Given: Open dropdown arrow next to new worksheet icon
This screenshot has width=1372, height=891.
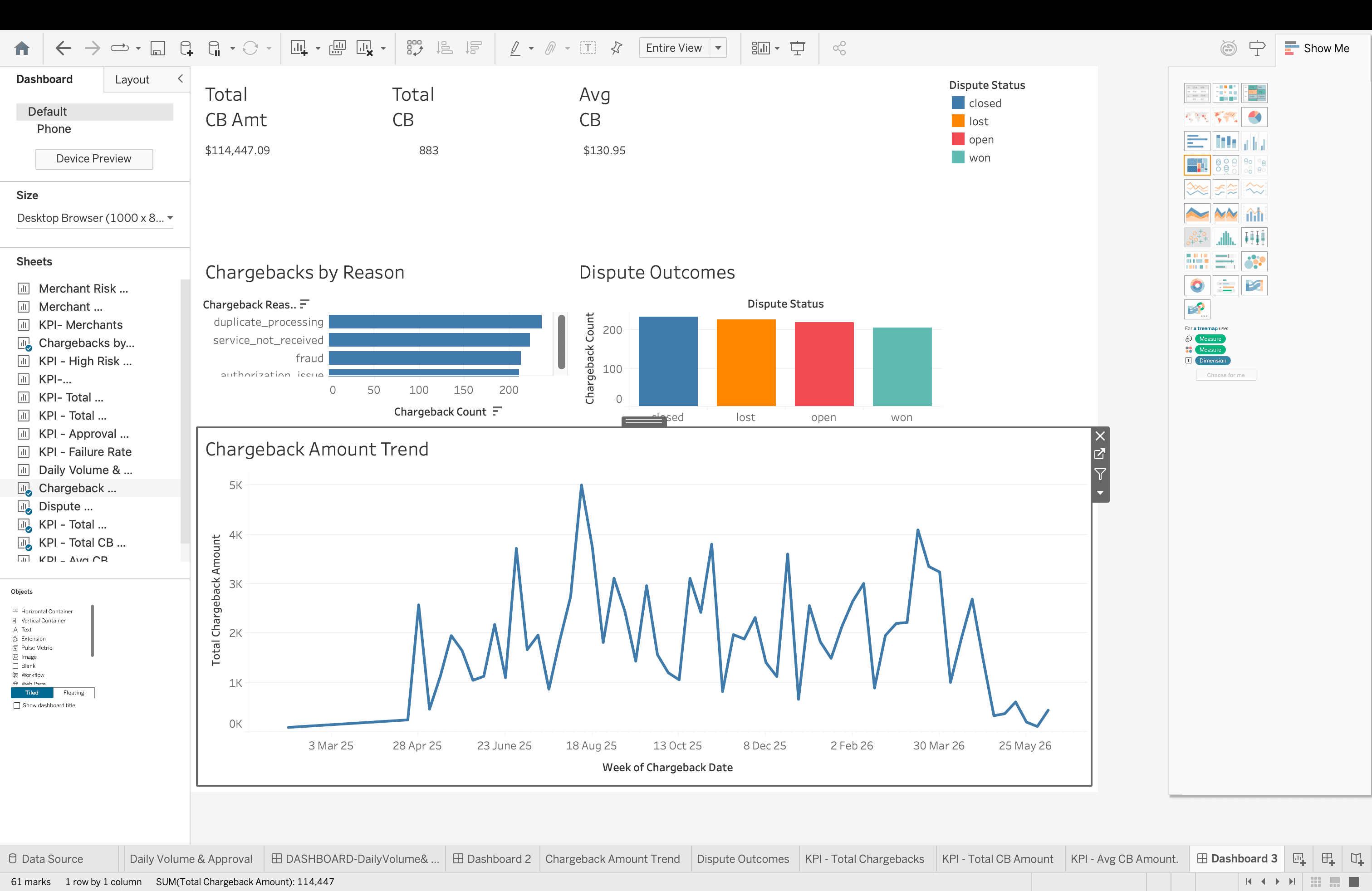Looking at the screenshot, I should 318,49.
